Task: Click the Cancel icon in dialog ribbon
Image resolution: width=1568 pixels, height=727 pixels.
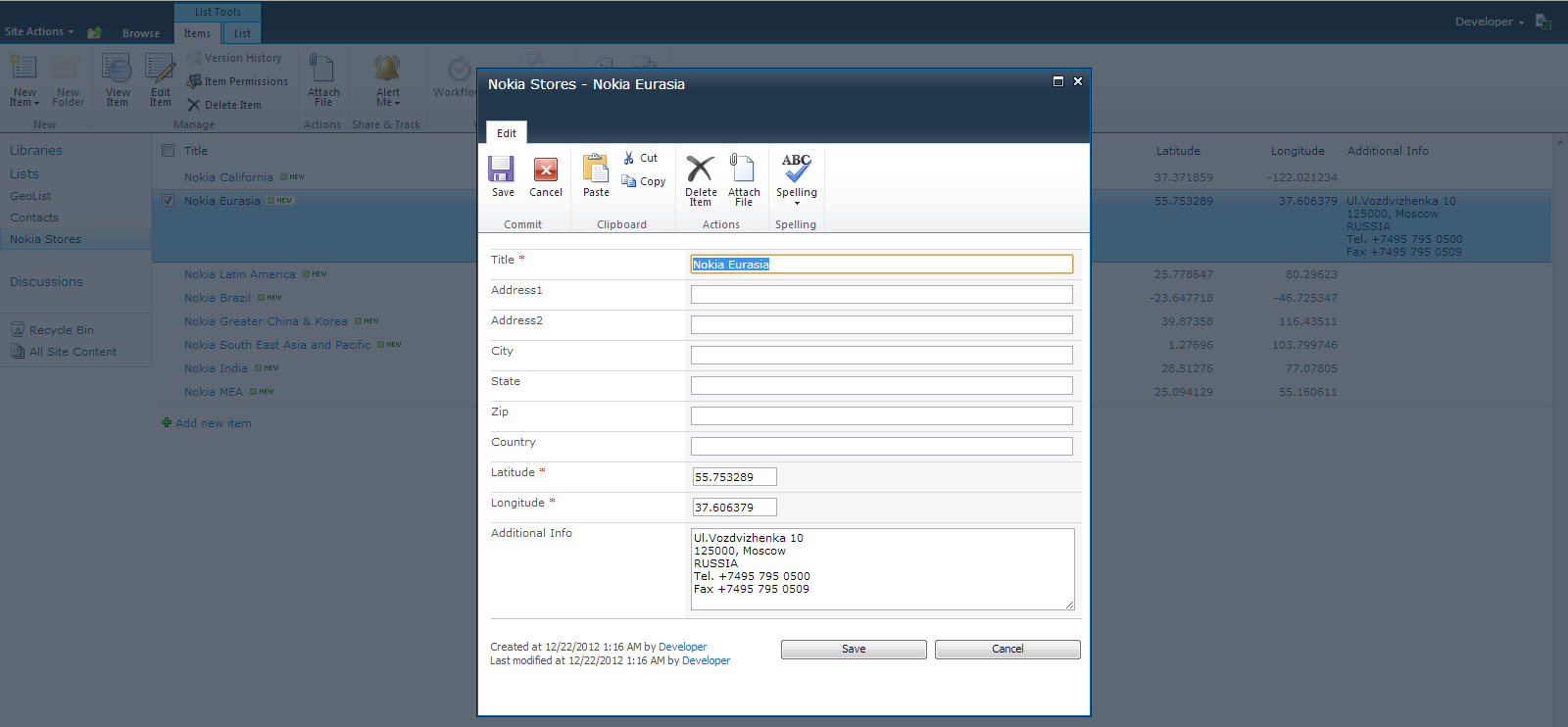Action: click(x=546, y=176)
